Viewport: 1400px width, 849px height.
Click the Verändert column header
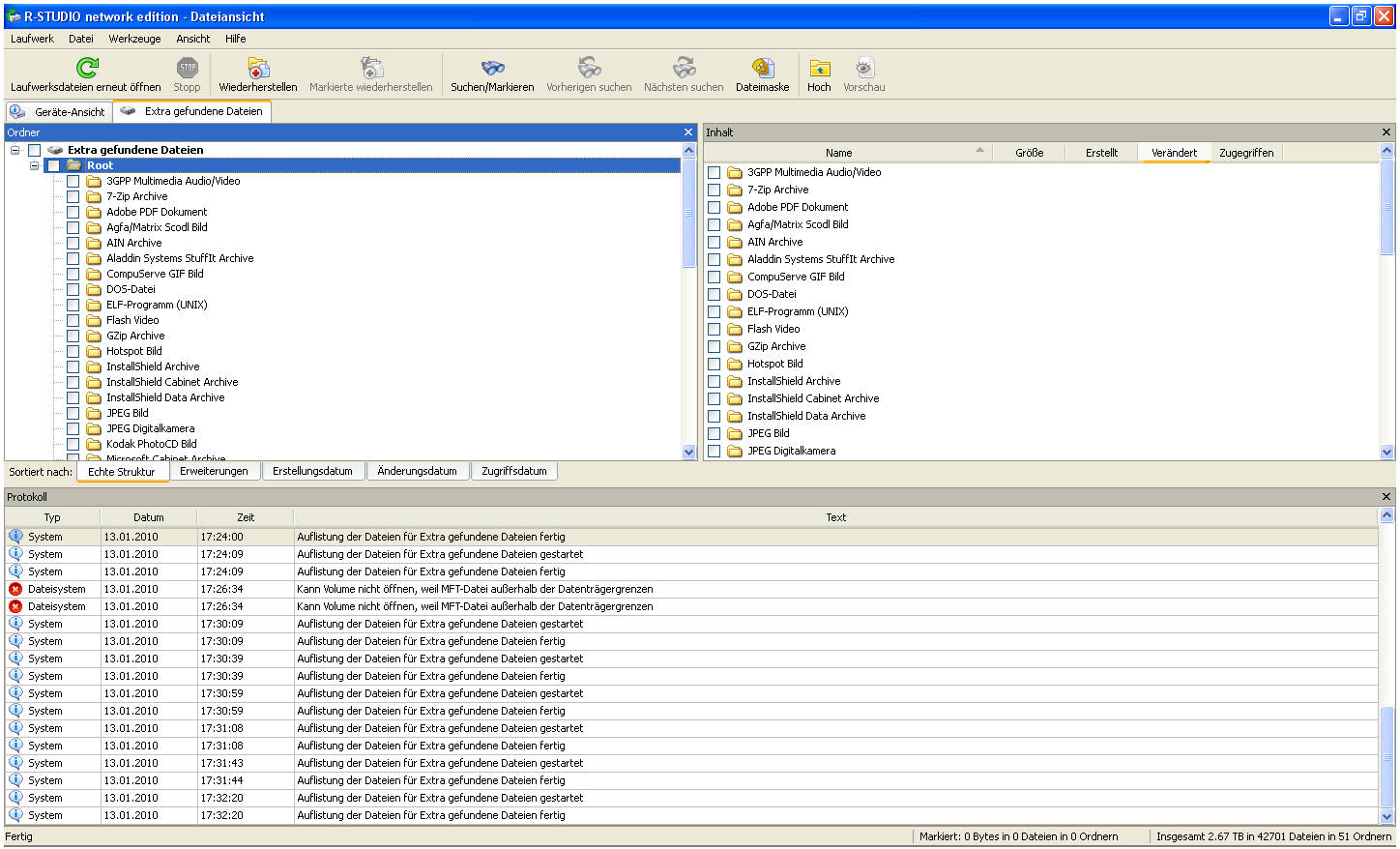[1174, 153]
